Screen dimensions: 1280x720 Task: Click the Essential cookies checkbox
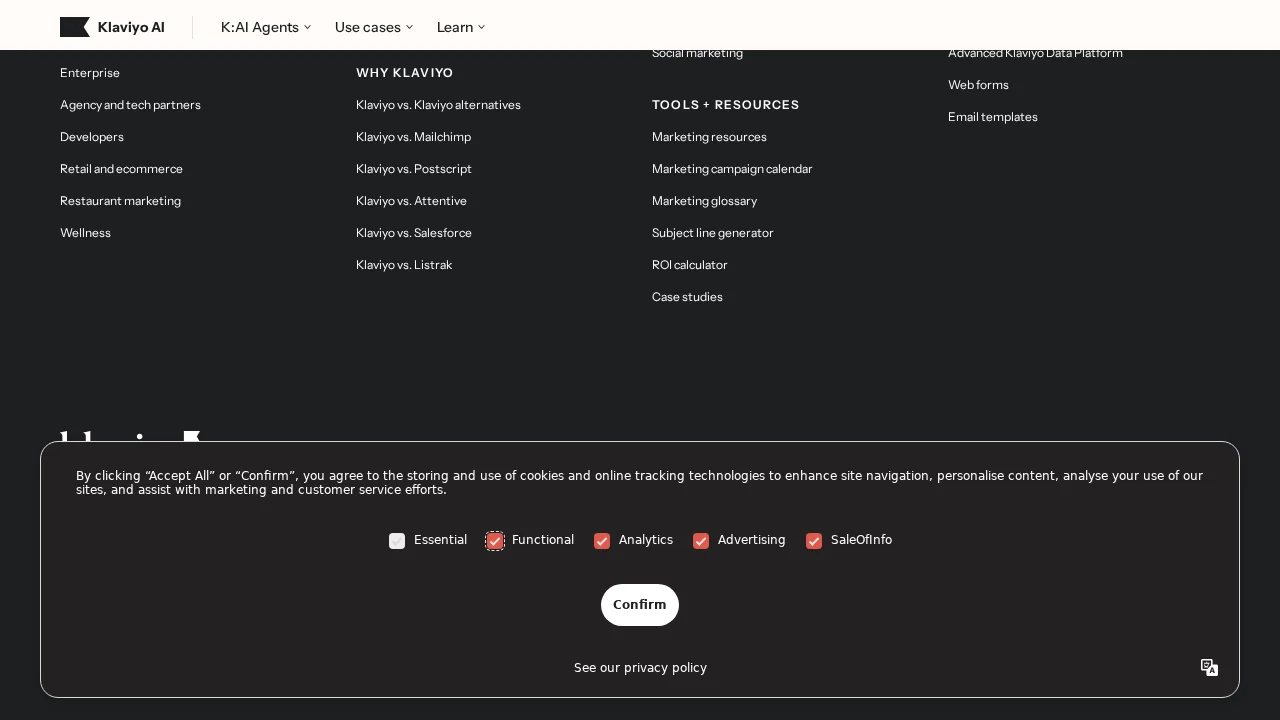coord(397,541)
